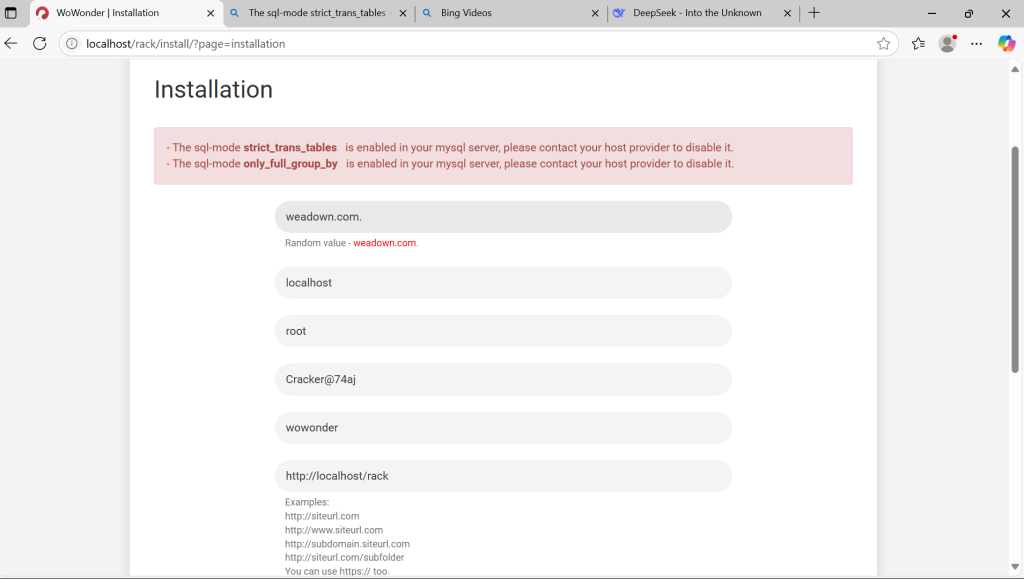This screenshot has width=1024, height=579.
Task: Add a new browser tab
Action: pos(814,13)
